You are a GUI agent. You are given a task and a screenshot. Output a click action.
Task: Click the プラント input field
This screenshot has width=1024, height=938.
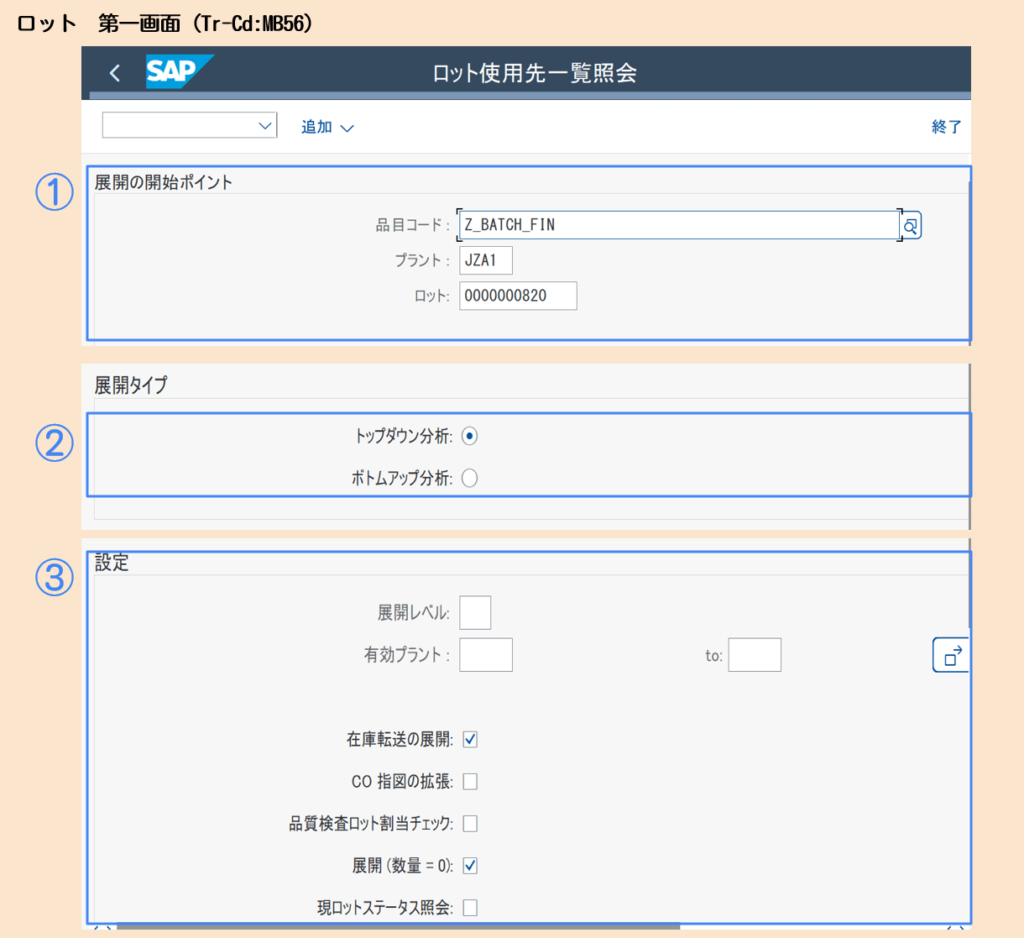click(x=486, y=261)
